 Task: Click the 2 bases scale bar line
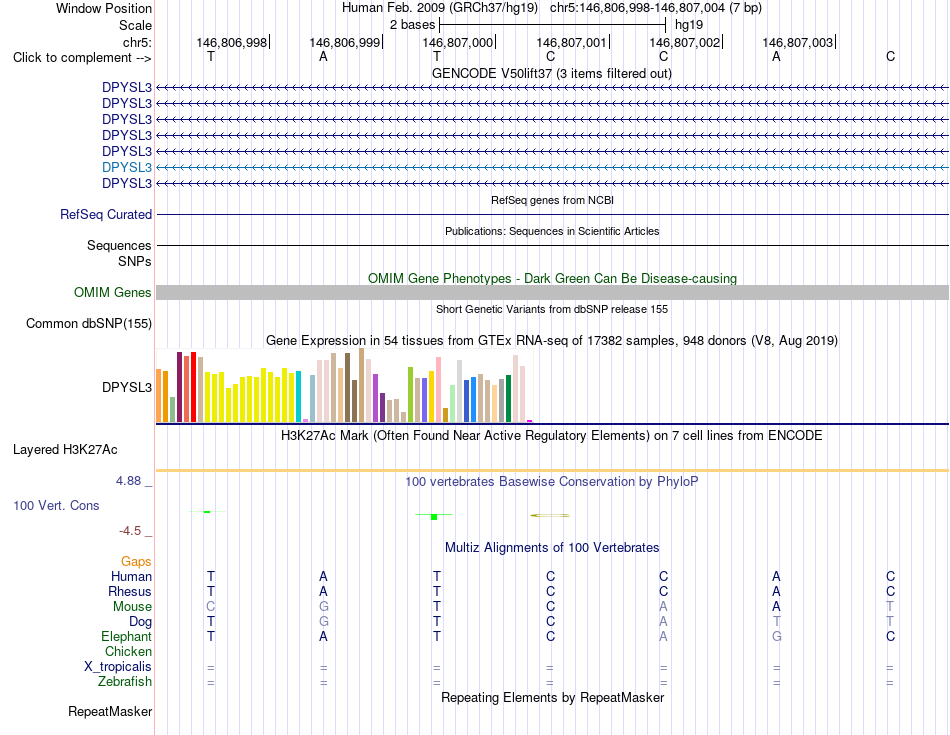tap(553, 25)
